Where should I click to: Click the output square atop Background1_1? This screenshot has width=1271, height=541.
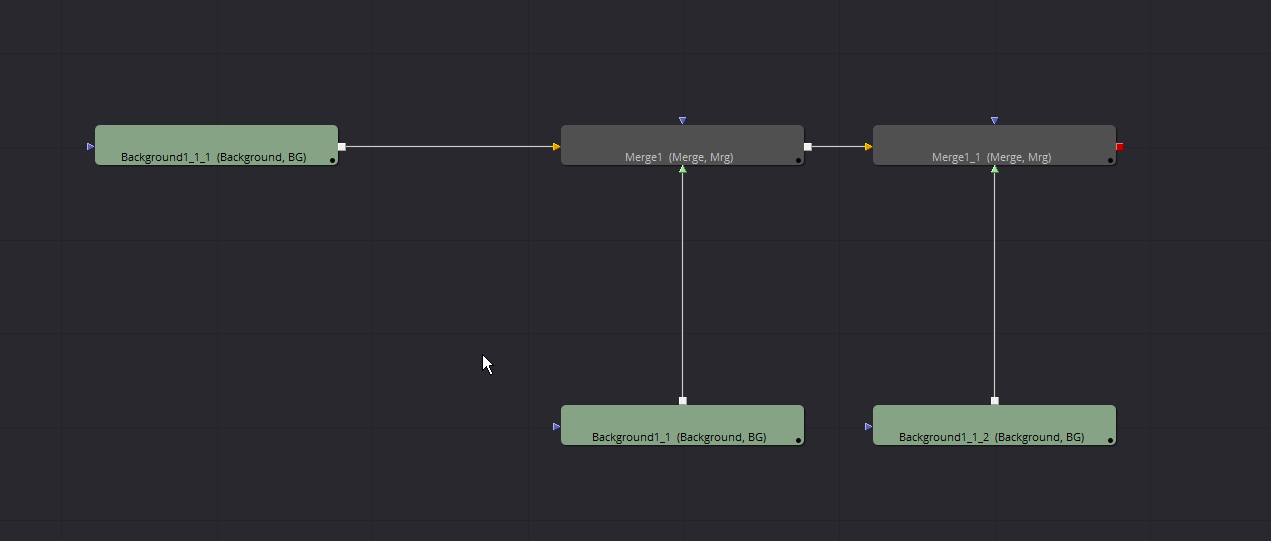coord(683,401)
